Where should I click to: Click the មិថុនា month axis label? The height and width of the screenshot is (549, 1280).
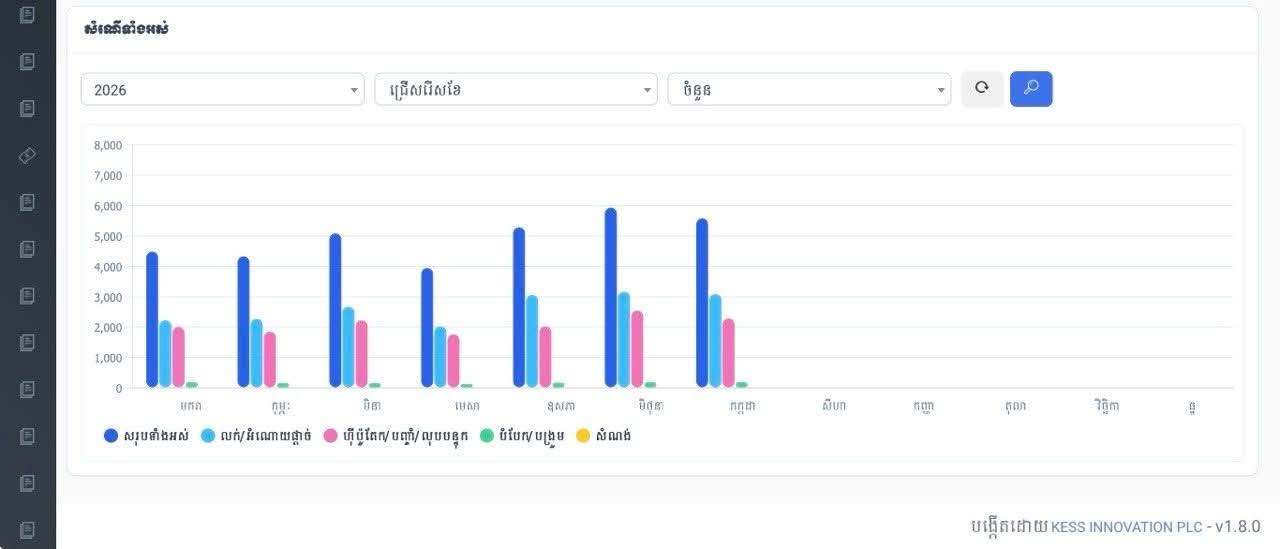tap(651, 406)
